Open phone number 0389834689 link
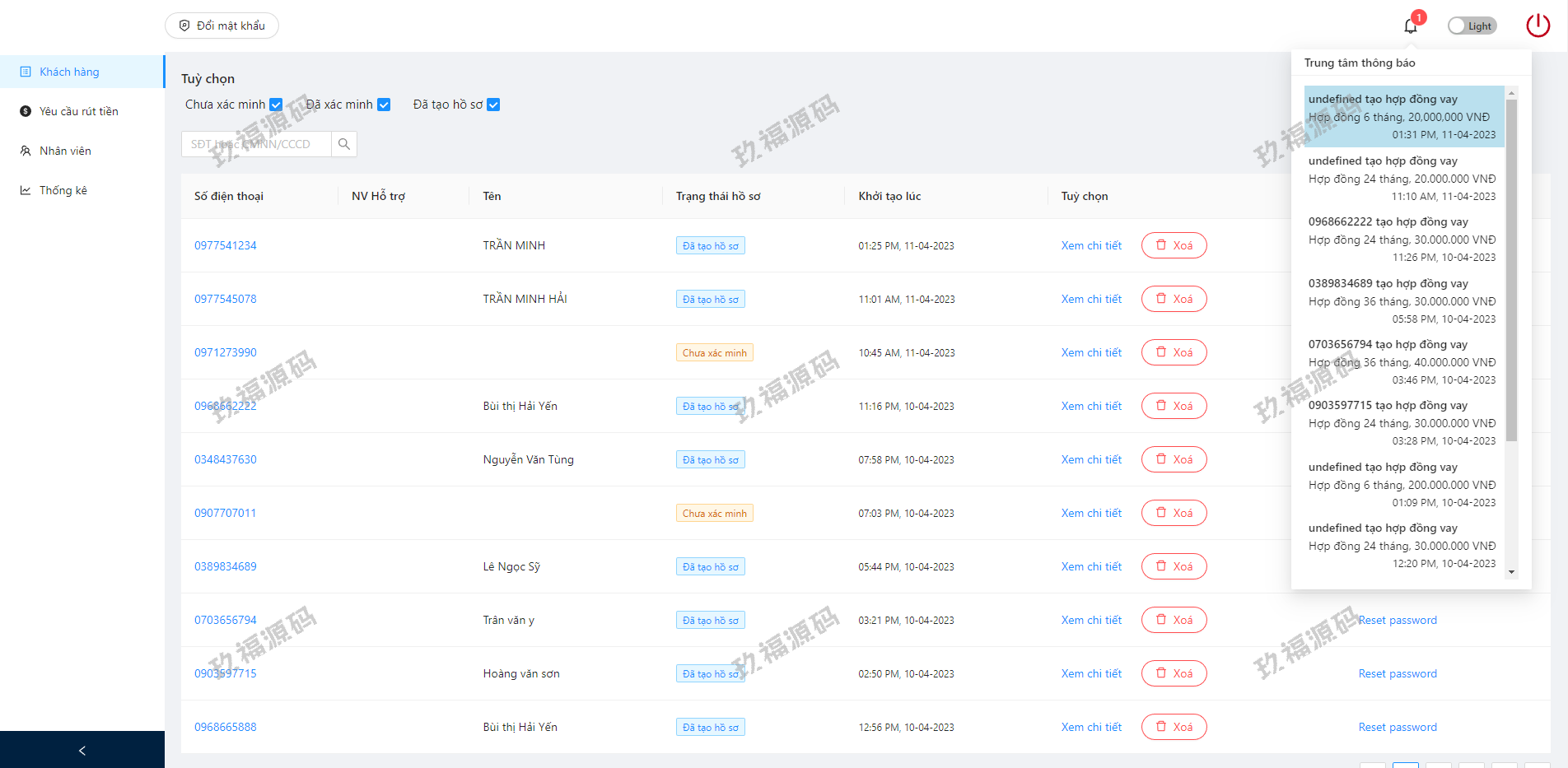 tap(225, 566)
